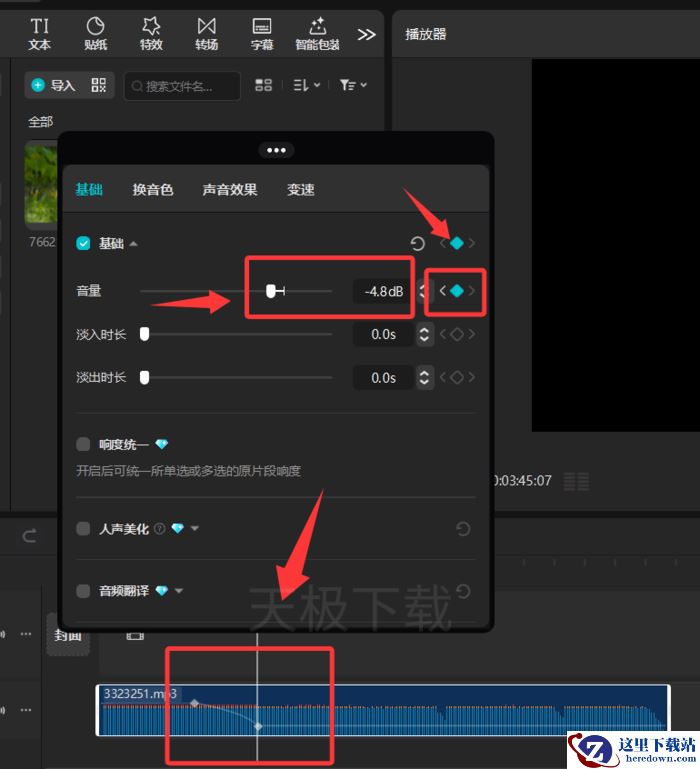
Task: Select the green video thumbnail in media bin
Action: [41, 184]
